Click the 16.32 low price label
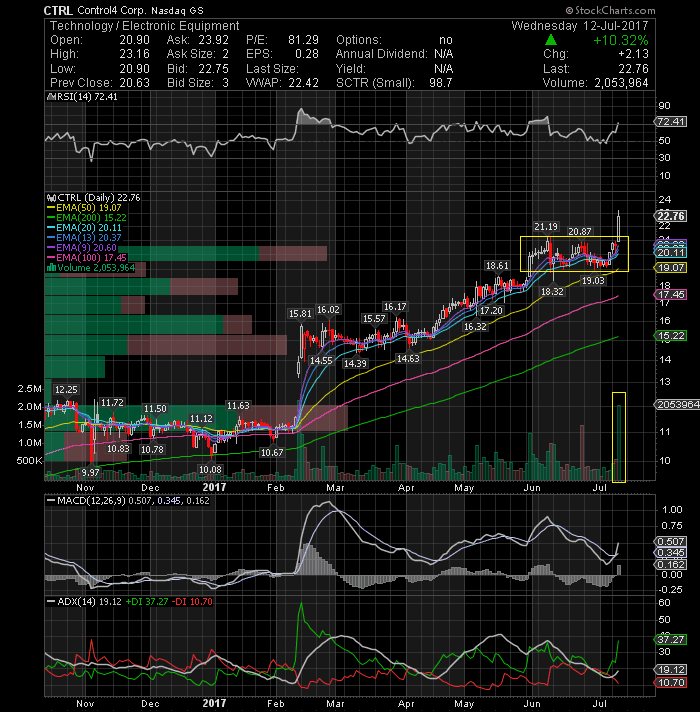 [475, 326]
